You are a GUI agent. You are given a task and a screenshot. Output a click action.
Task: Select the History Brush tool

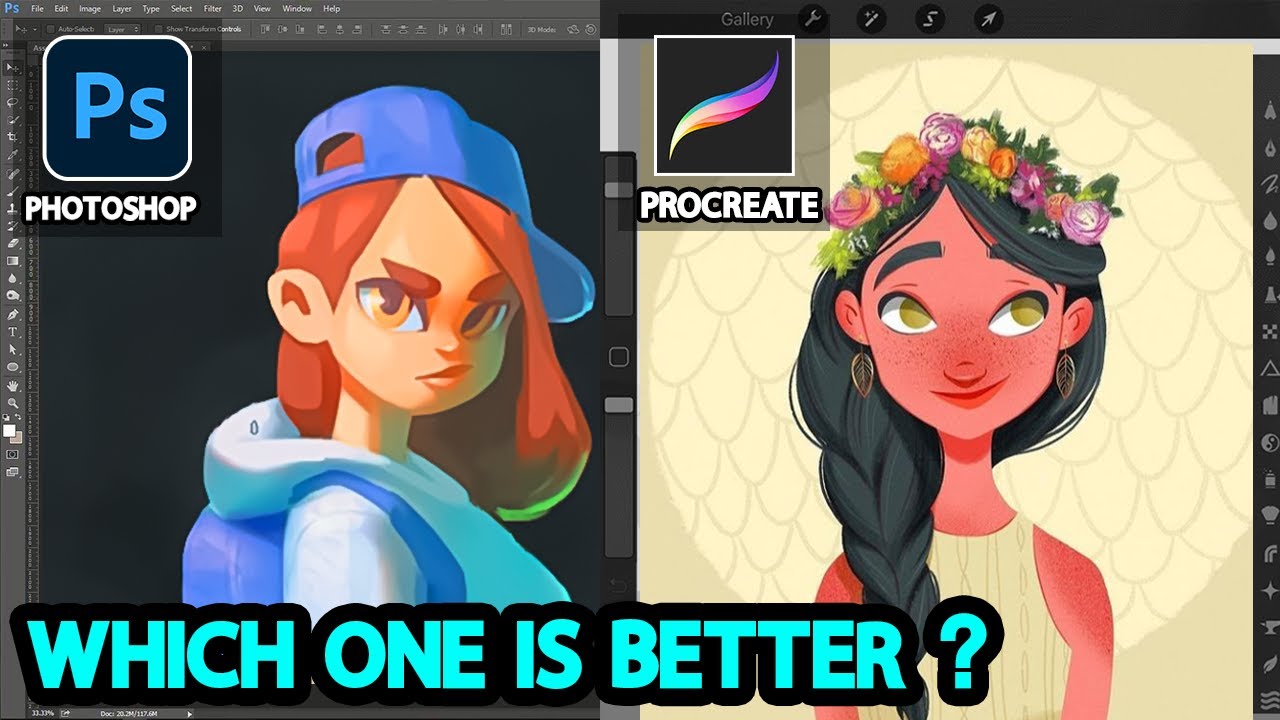click(x=13, y=225)
